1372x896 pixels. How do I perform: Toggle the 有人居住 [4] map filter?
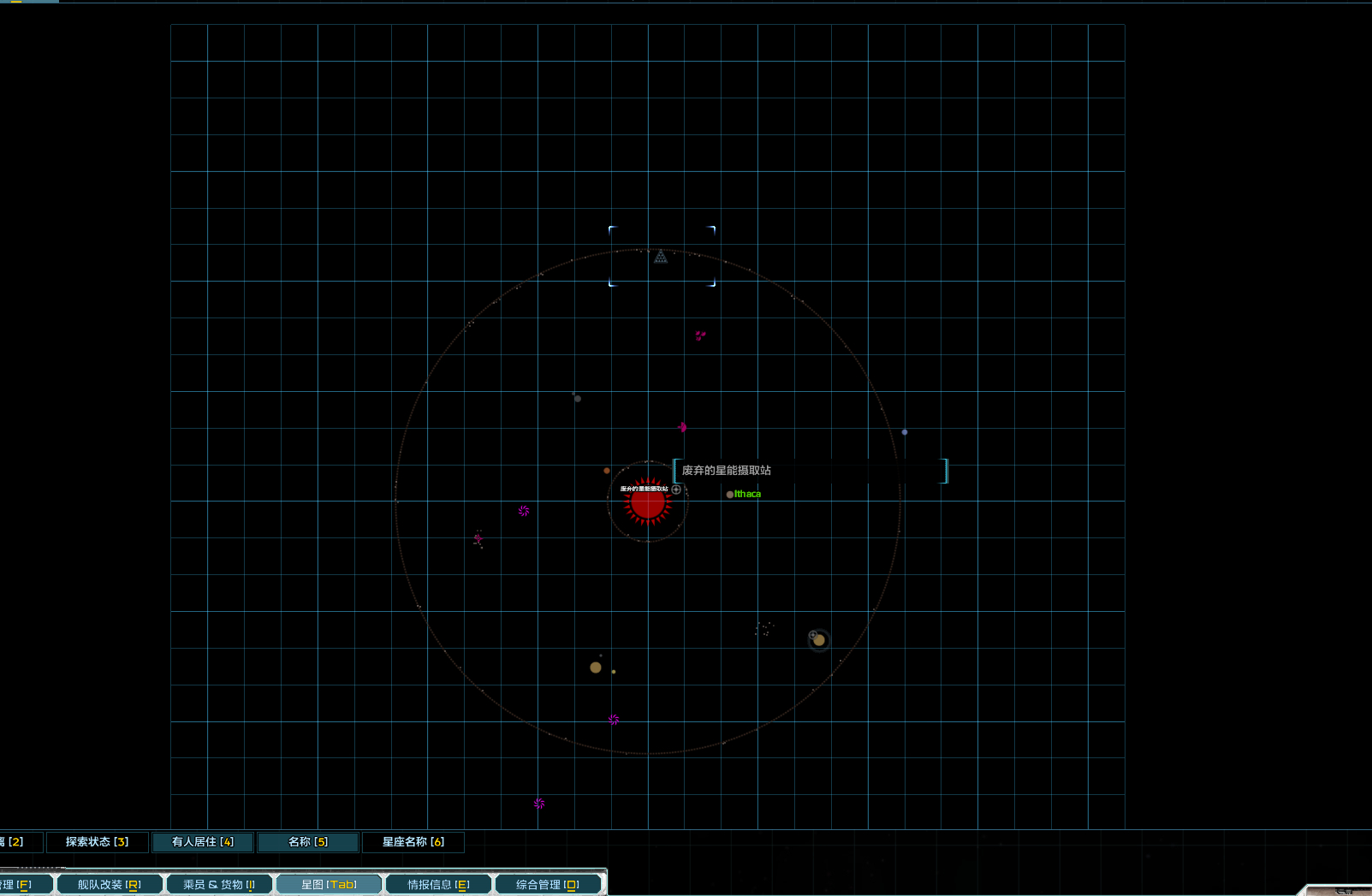(203, 842)
